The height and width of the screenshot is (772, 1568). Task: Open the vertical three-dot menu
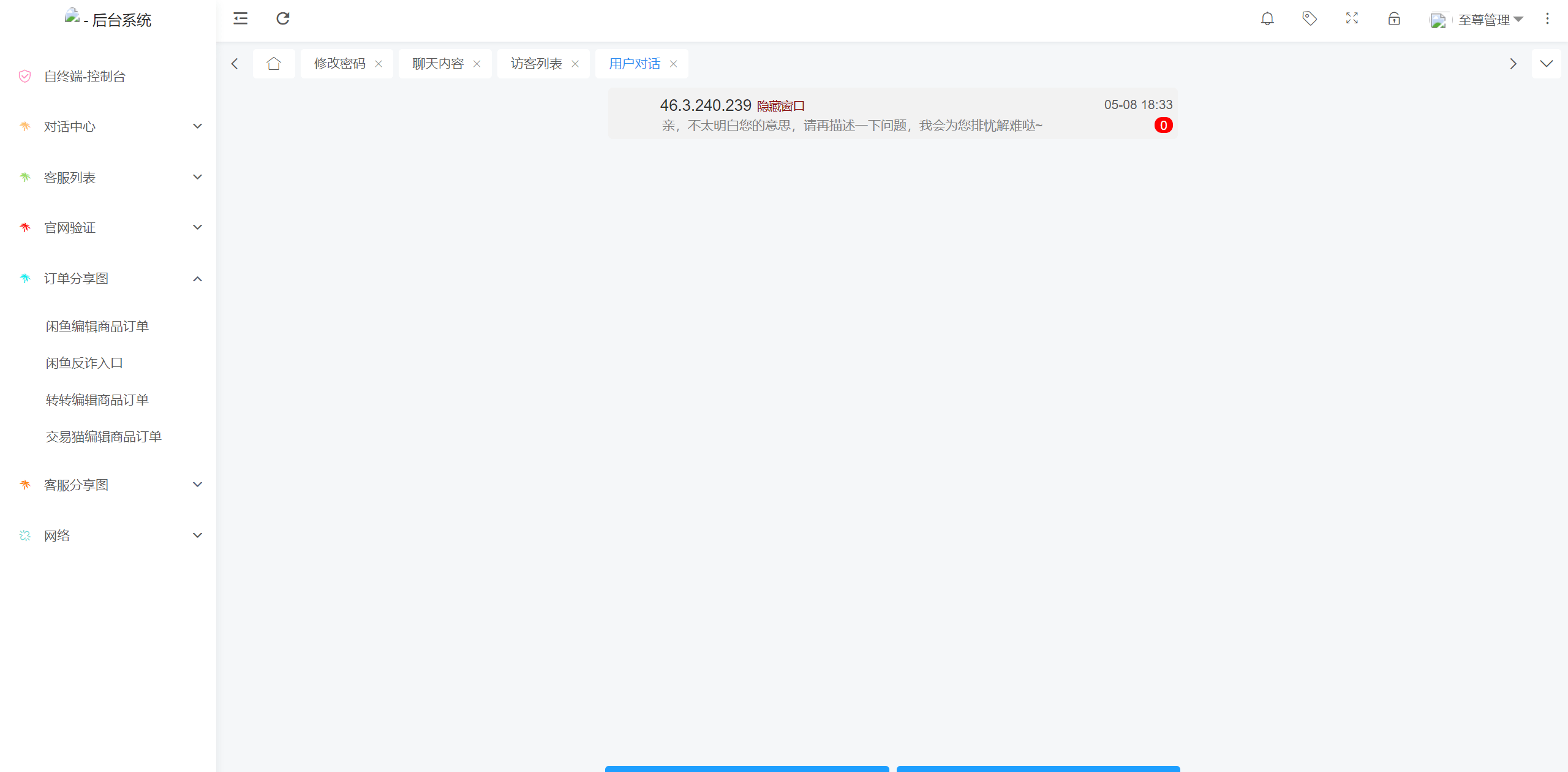tap(1547, 18)
